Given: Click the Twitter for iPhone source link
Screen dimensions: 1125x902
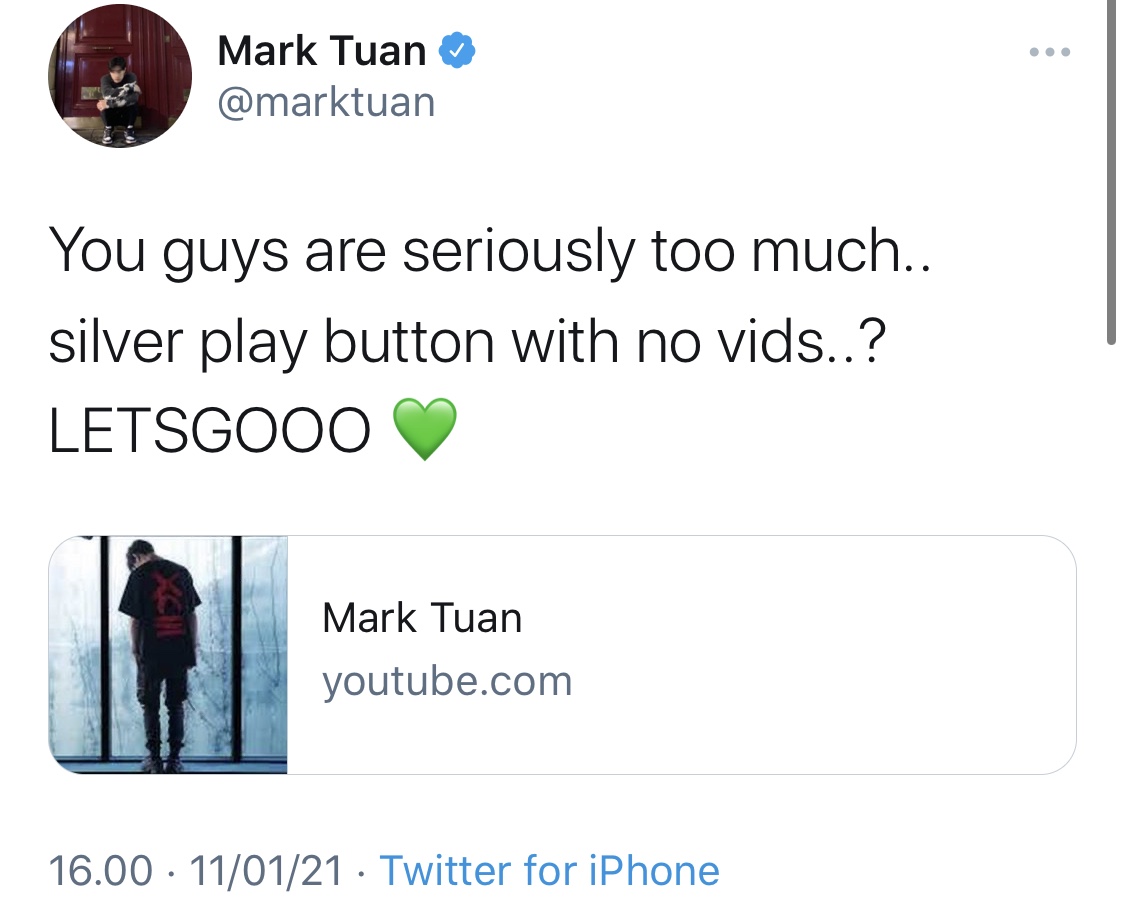Looking at the screenshot, I should point(549,870).
